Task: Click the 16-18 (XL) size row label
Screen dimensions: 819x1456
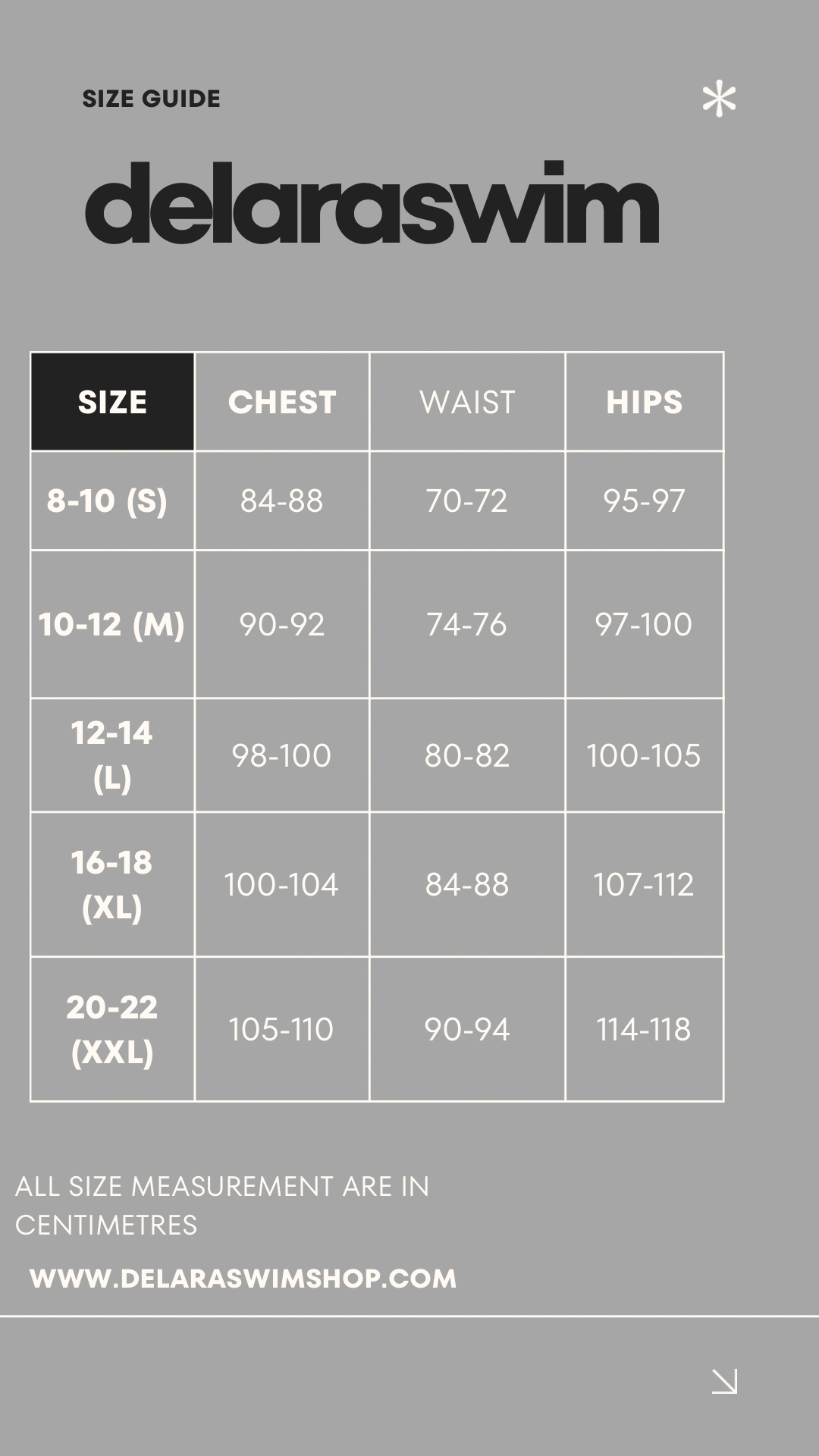Action: tap(112, 884)
